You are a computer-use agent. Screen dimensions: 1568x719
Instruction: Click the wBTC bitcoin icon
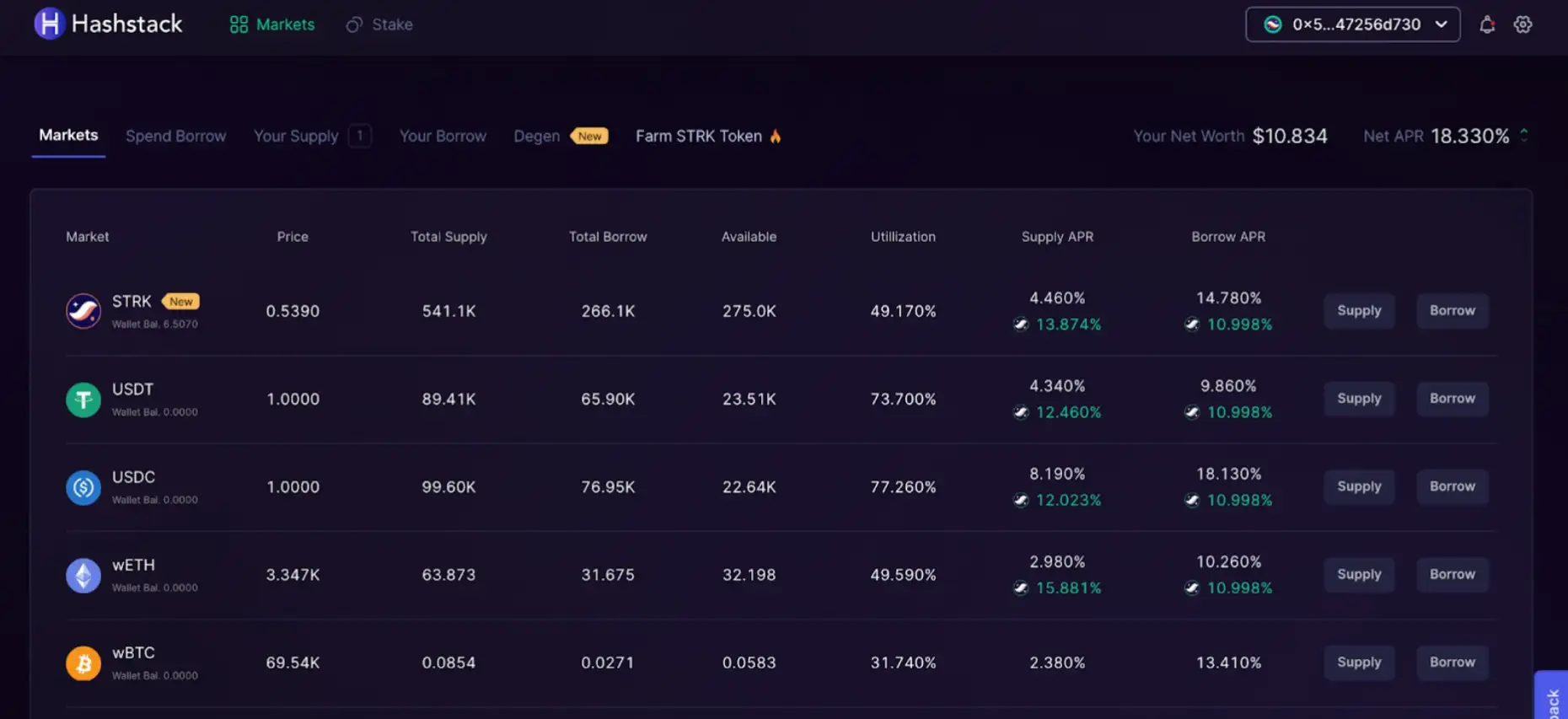click(83, 663)
